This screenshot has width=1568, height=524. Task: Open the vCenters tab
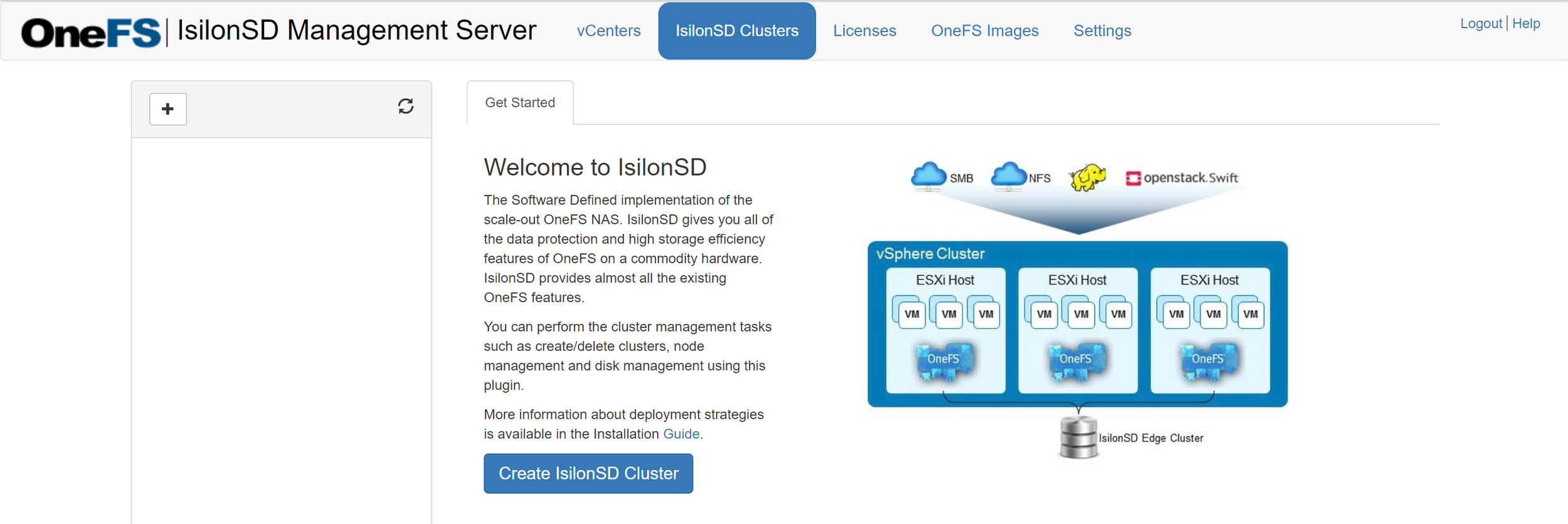(608, 31)
